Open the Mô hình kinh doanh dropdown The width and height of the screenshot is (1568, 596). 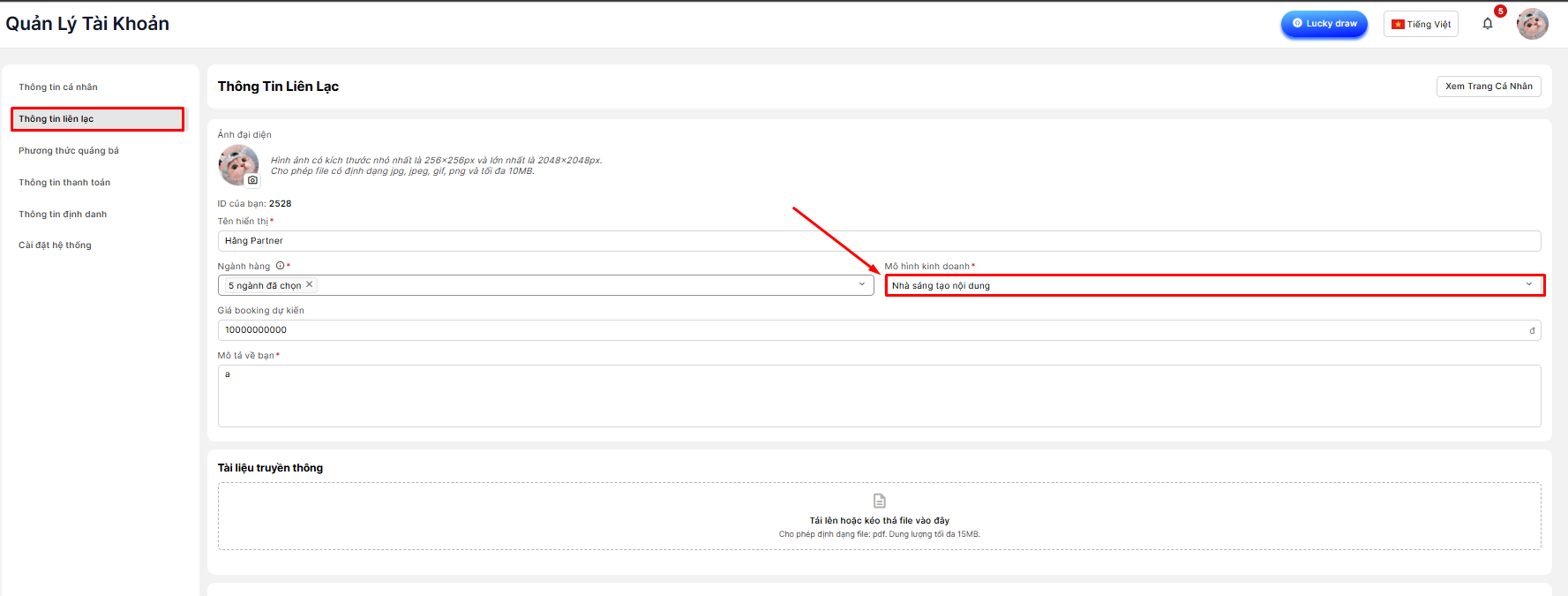pyautogui.click(x=1213, y=285)
